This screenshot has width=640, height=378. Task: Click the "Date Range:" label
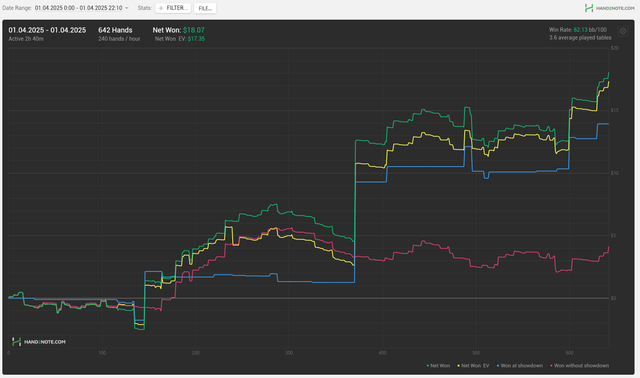tap(17, 8)
